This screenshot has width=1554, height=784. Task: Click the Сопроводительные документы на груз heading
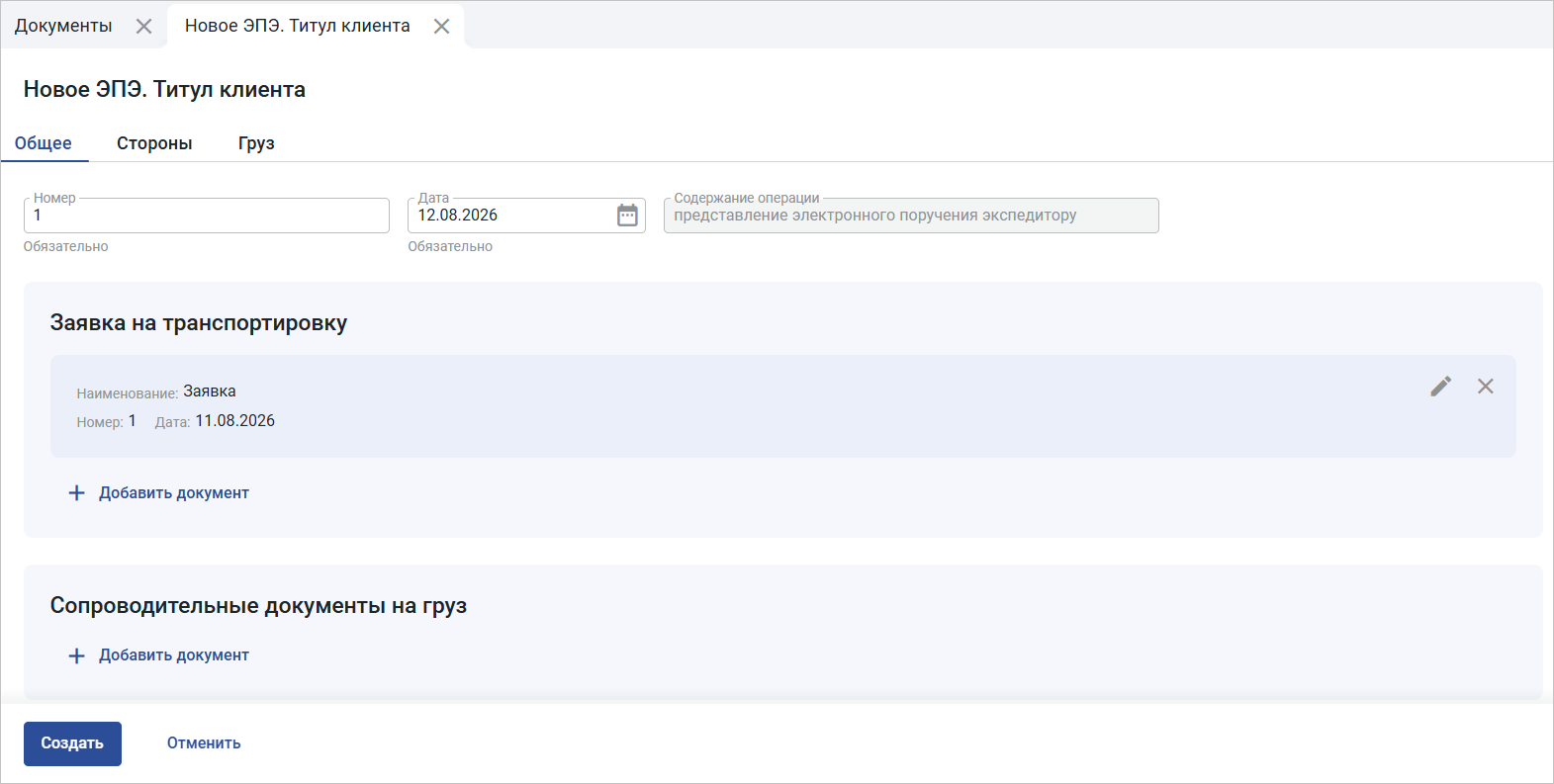(258, 606)
